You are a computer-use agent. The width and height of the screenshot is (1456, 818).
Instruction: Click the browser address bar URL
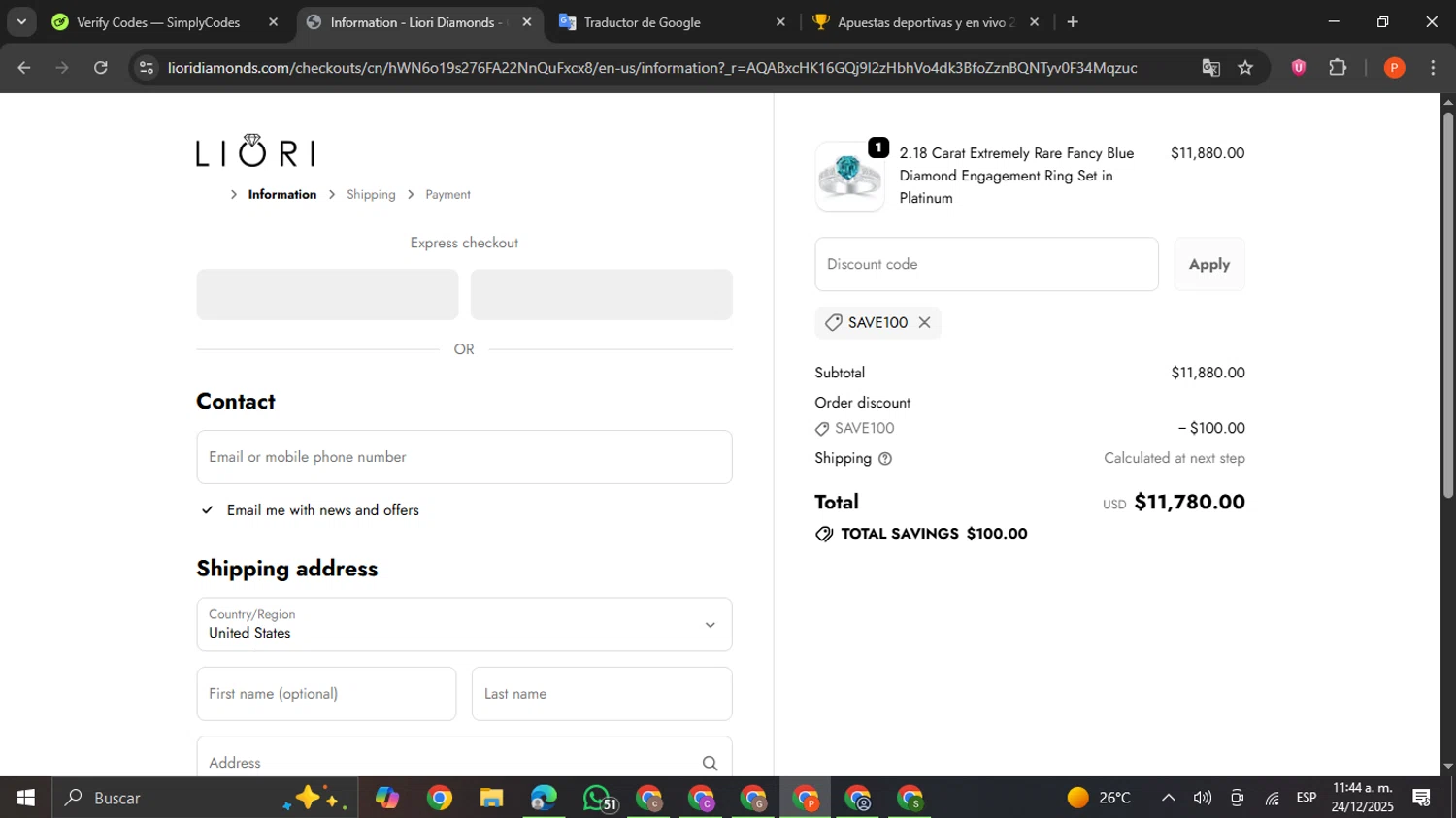(x=651, y=68)
